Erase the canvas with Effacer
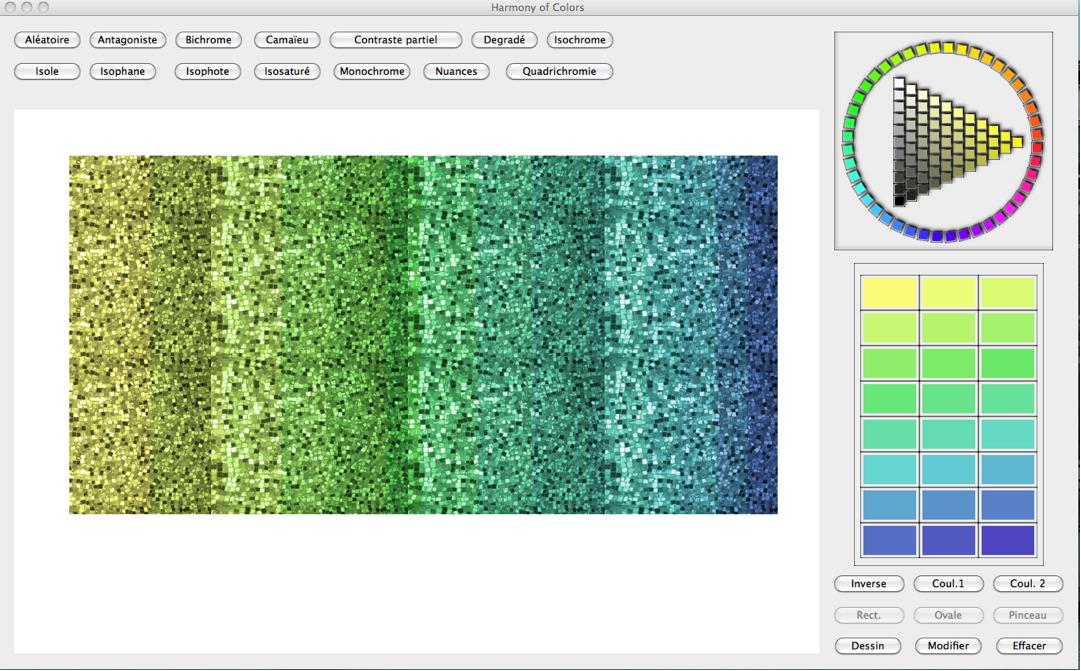Screen dimensions: 1081x671 (1028, 646)
